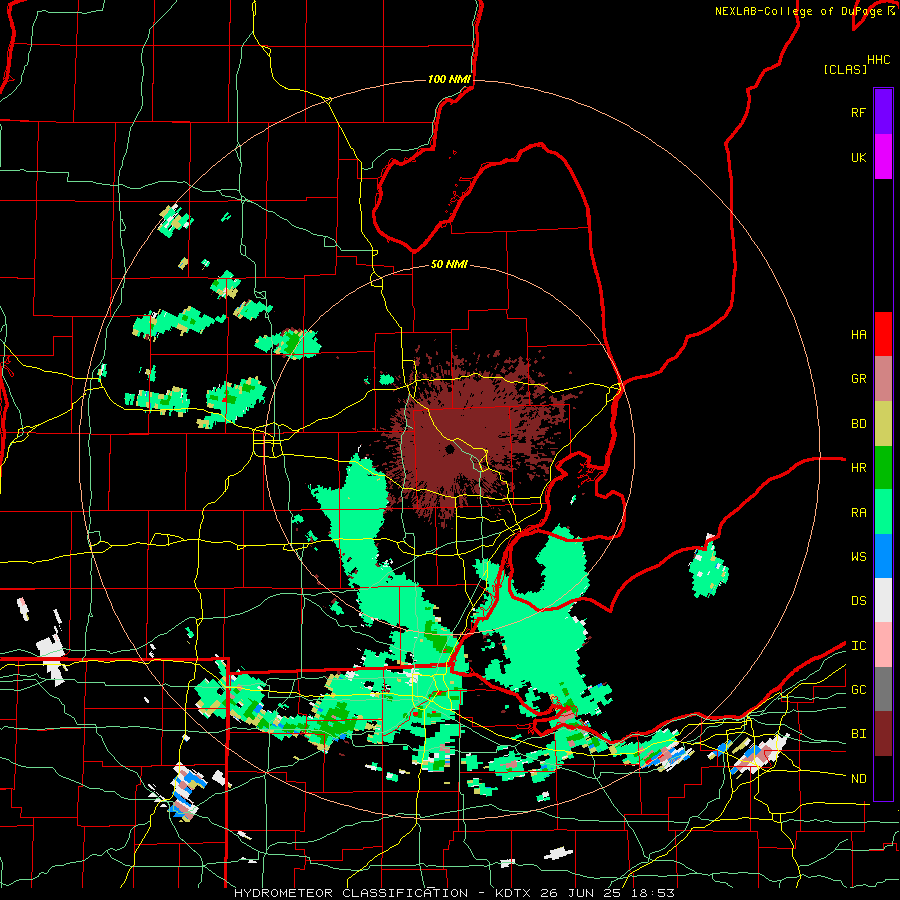The height and width of the screenshot is (900, 900).
Task: Click the UK magenta color swatch
Action: click(x=883, y=157)
